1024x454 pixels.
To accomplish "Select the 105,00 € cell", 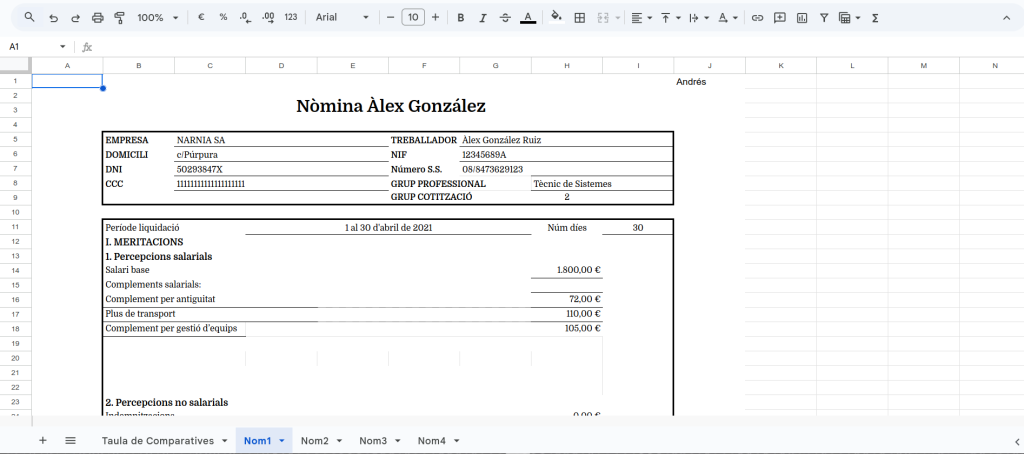I will click(x=567, y=328).
